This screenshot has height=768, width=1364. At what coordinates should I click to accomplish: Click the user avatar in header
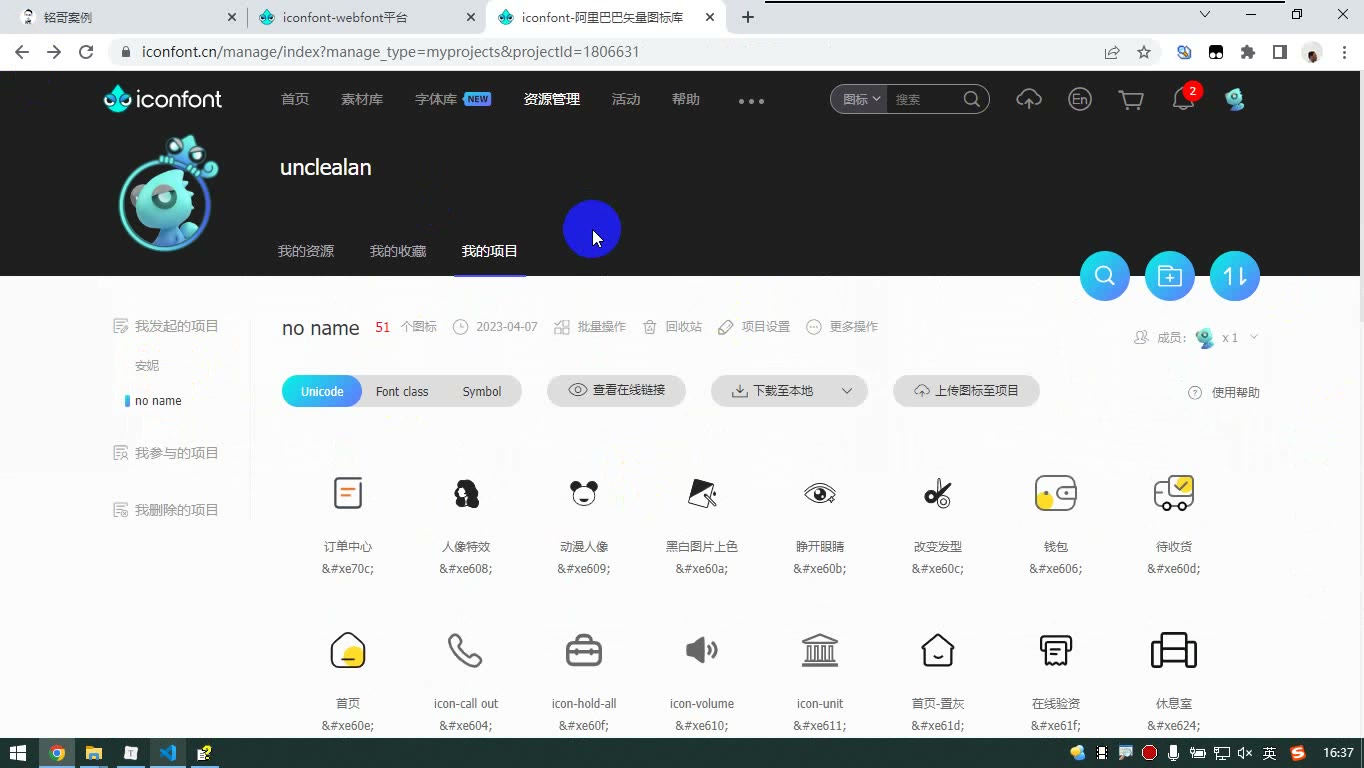click(x=1235, y=99)
